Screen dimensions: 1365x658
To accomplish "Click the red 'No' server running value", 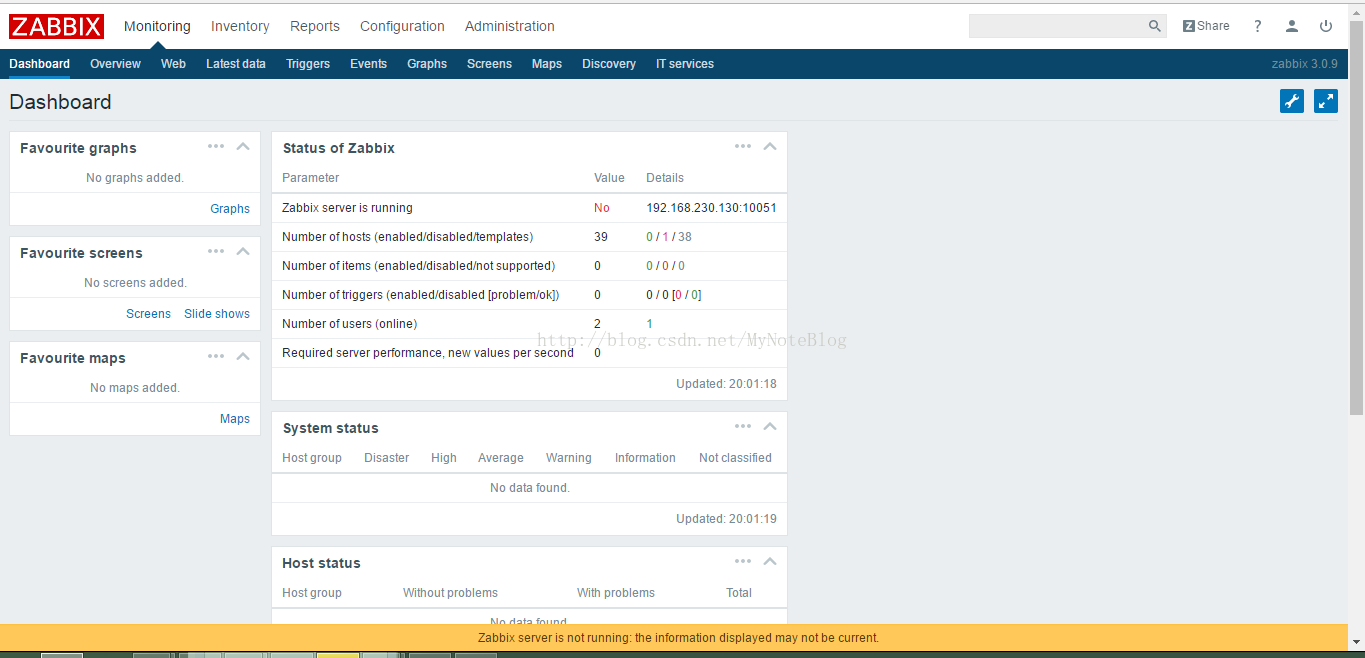I will tap(602, 208).
